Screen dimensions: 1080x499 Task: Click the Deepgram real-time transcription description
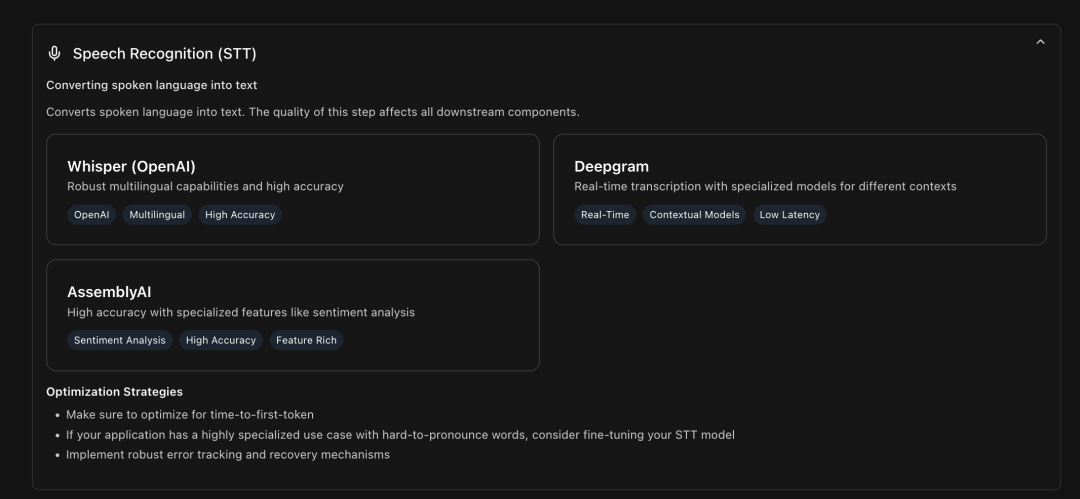(765, 186)
